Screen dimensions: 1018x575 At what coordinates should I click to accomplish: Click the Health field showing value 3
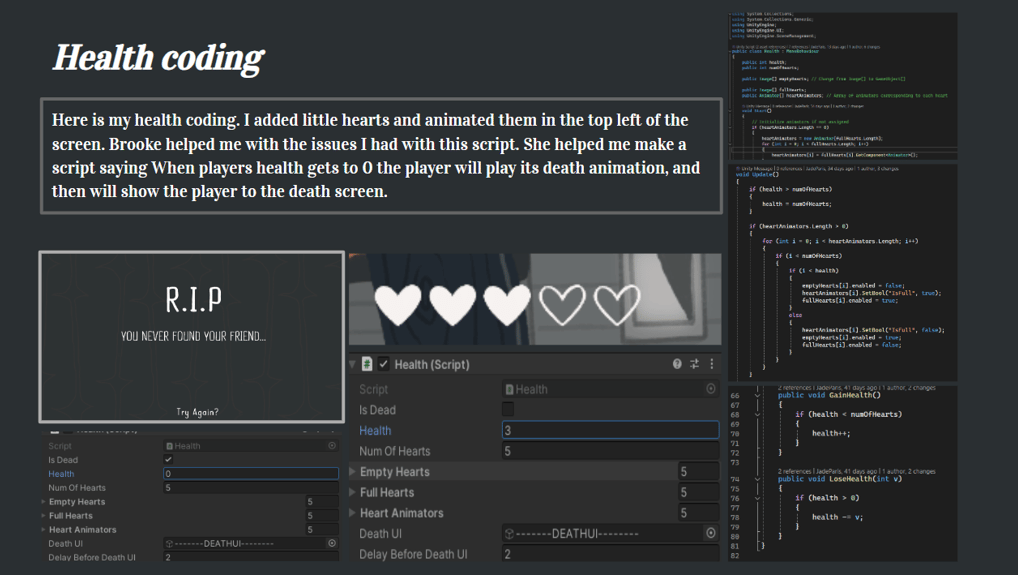(610, 430)
